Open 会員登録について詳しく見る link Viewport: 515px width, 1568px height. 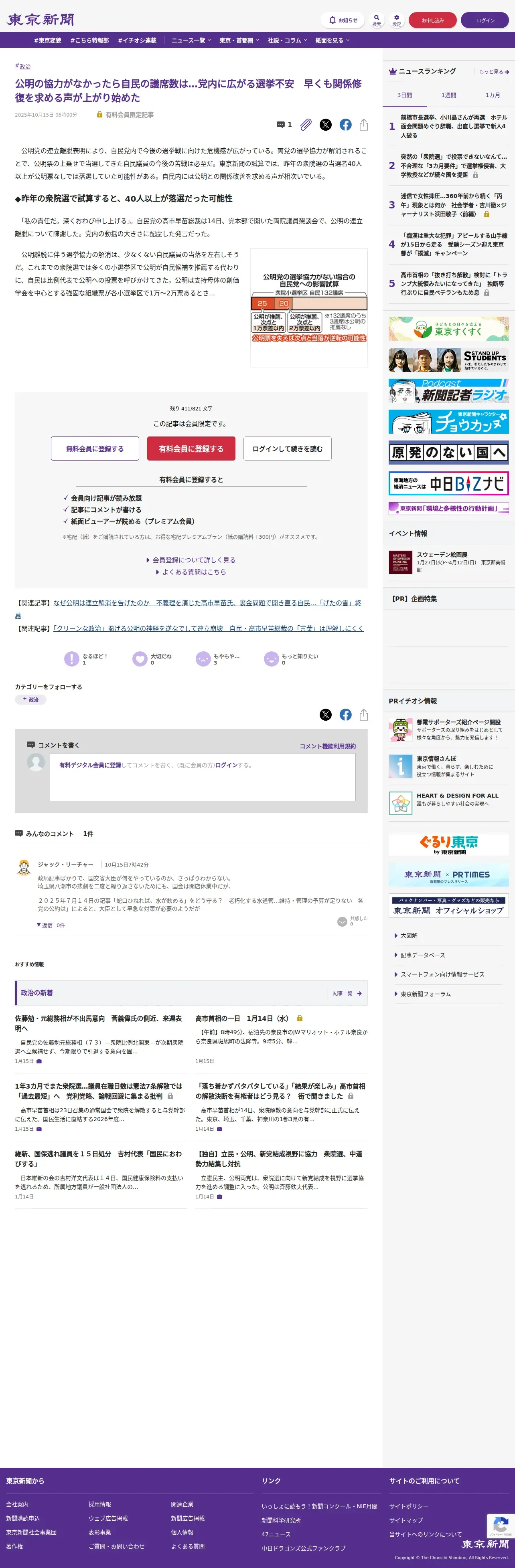tap(191, 560)
